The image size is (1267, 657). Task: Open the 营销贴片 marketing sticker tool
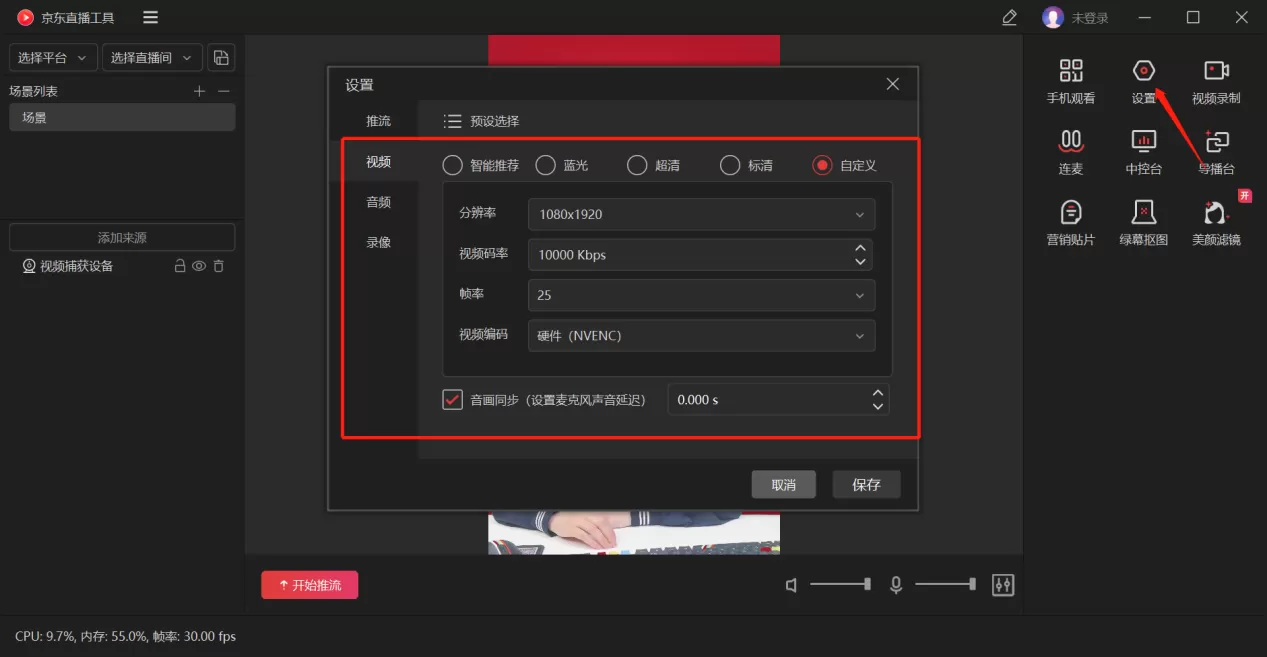click(x=1070, y=222)
